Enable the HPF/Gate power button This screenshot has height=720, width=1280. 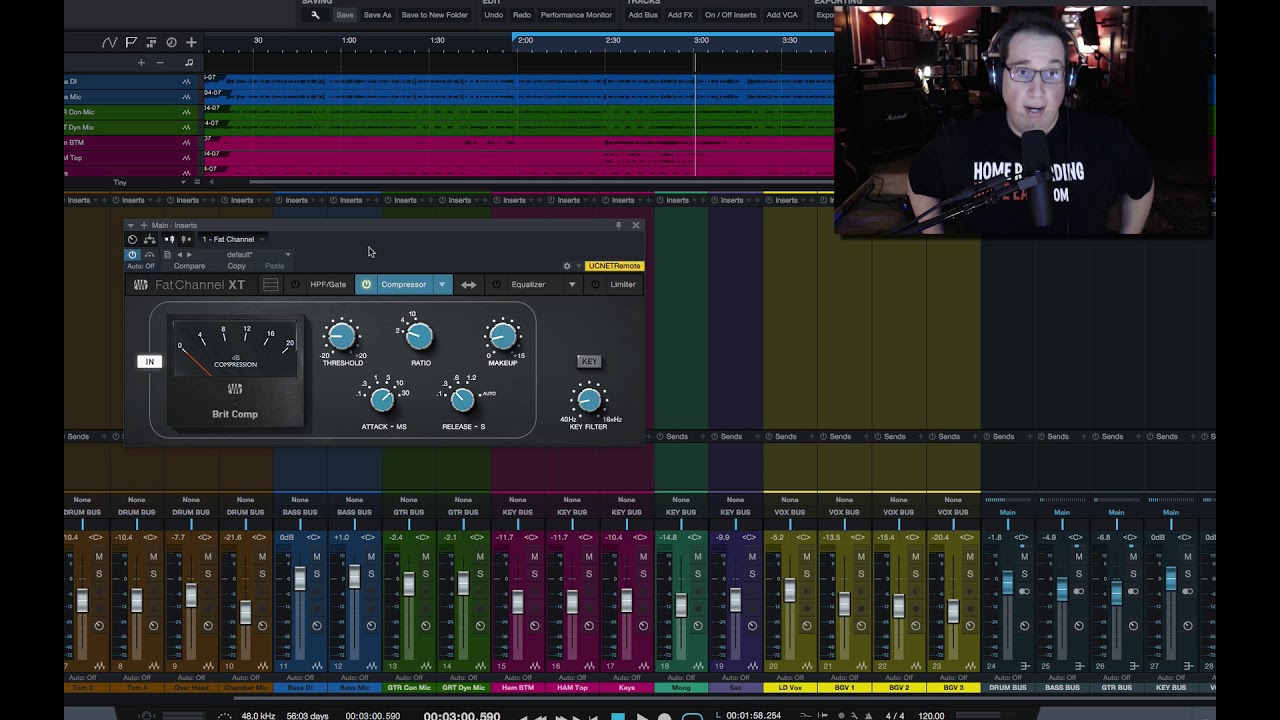[x=295, y=285]
